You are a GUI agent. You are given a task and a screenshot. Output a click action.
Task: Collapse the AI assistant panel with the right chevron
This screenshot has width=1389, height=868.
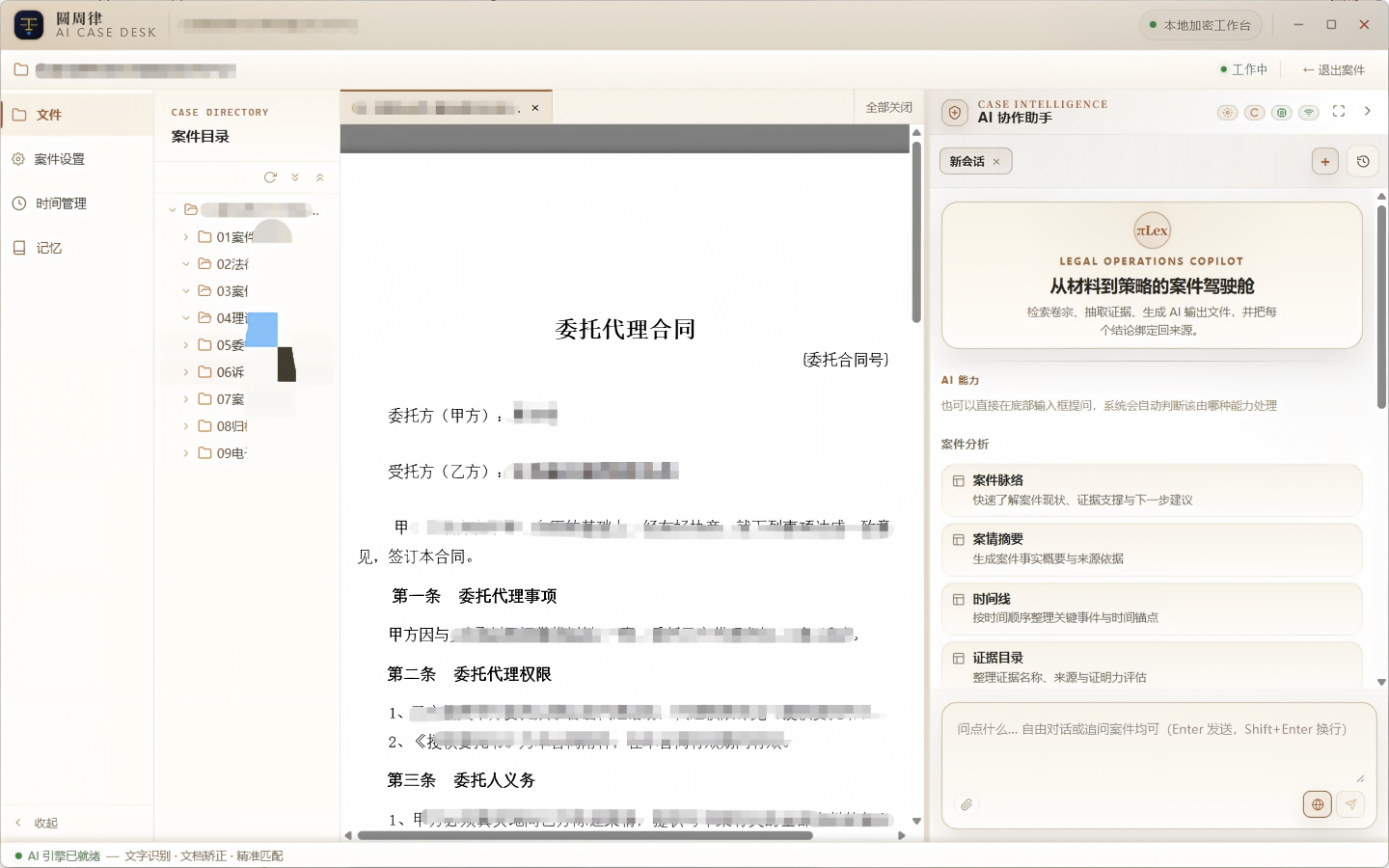pos(1368,112)
